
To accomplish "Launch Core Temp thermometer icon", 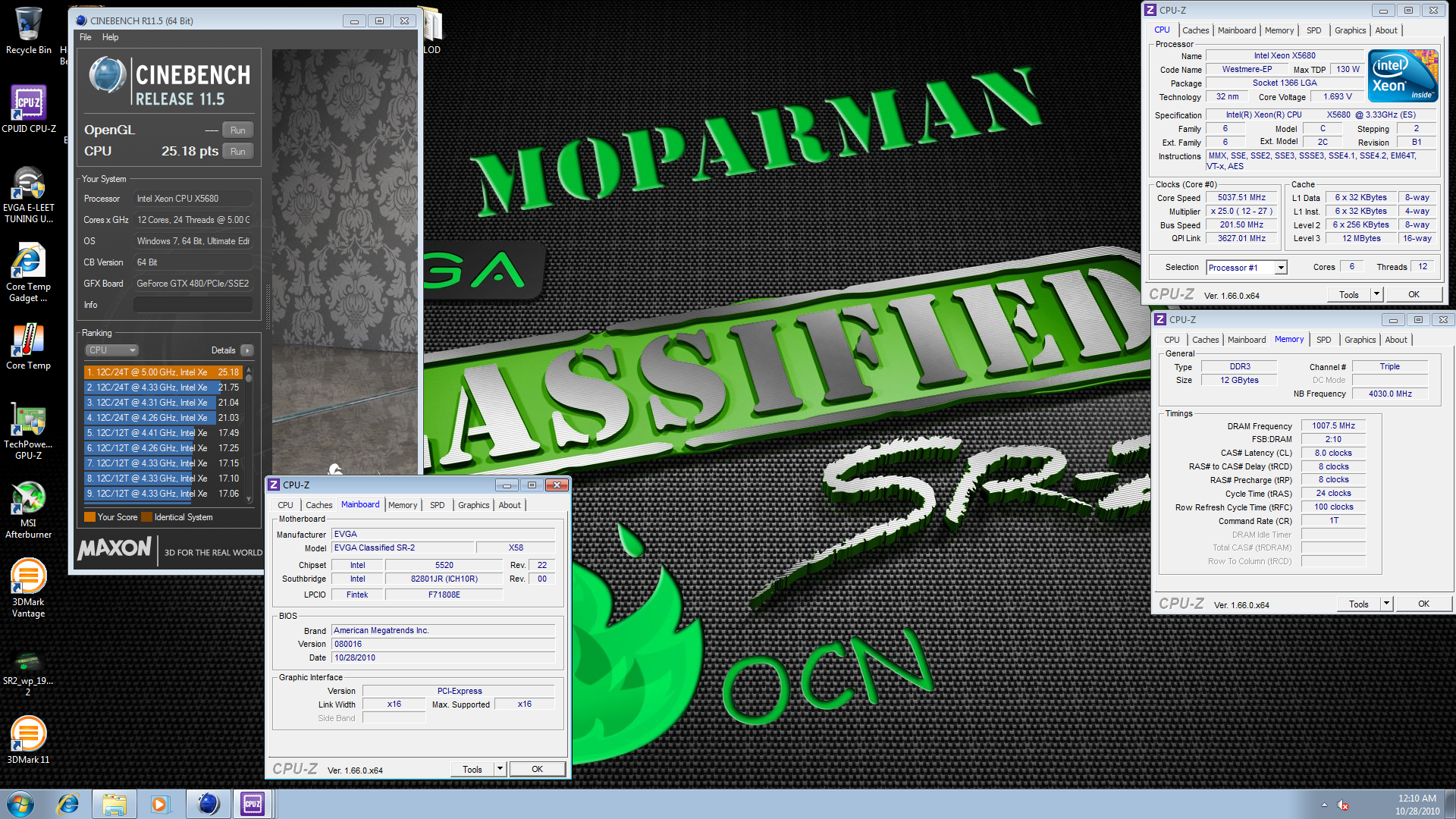I will coord(28,347).
